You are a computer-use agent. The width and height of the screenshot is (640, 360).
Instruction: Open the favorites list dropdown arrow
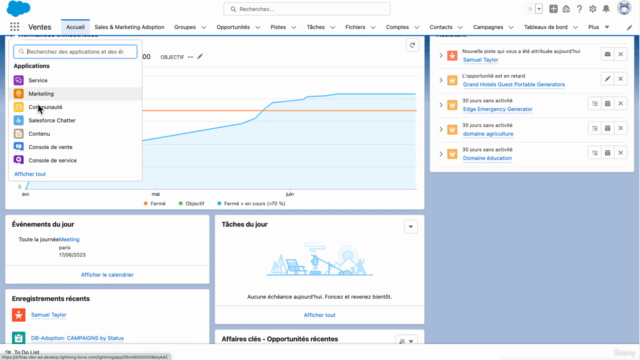click(539, 9)
